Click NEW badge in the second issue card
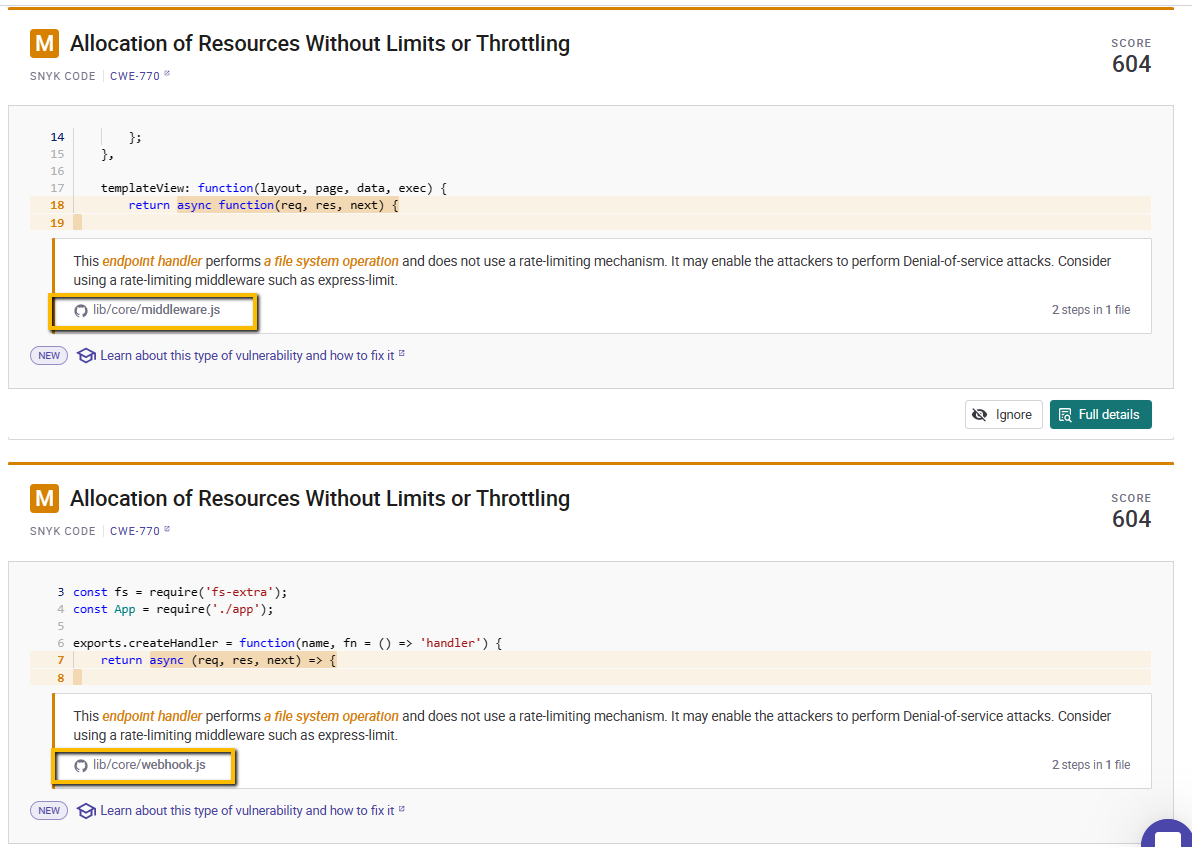The image size is (1192, 847). coord(49,811)
